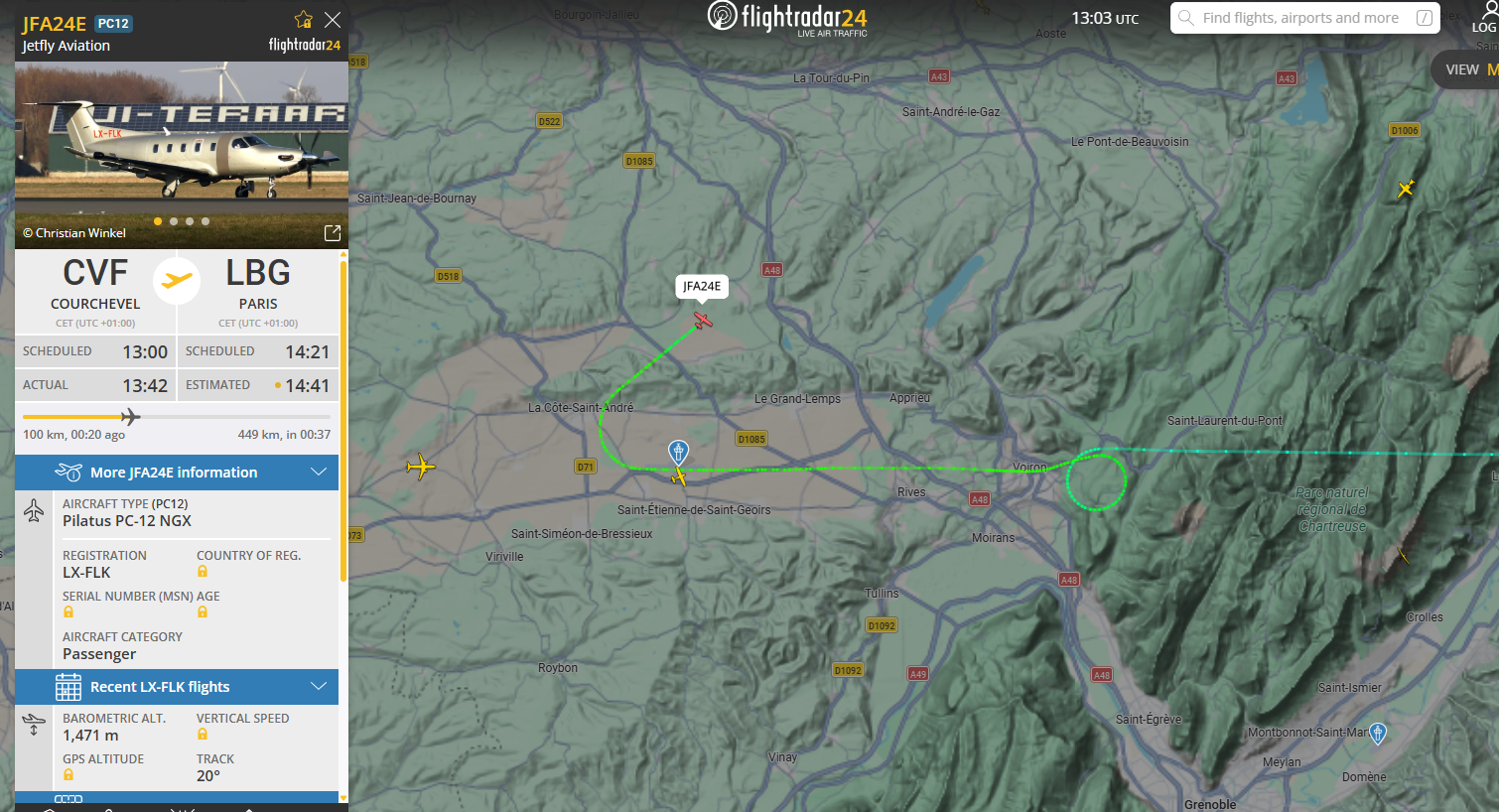Expand Recent LX-FLK flights section
This screenshot has width=1499, height=812.
177,687
